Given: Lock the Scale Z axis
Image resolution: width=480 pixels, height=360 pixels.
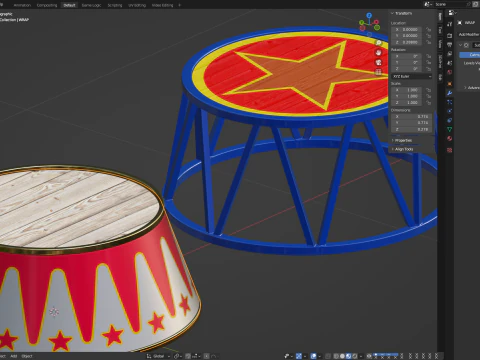Looking at the screenshot, I should [x=429, y=103].
